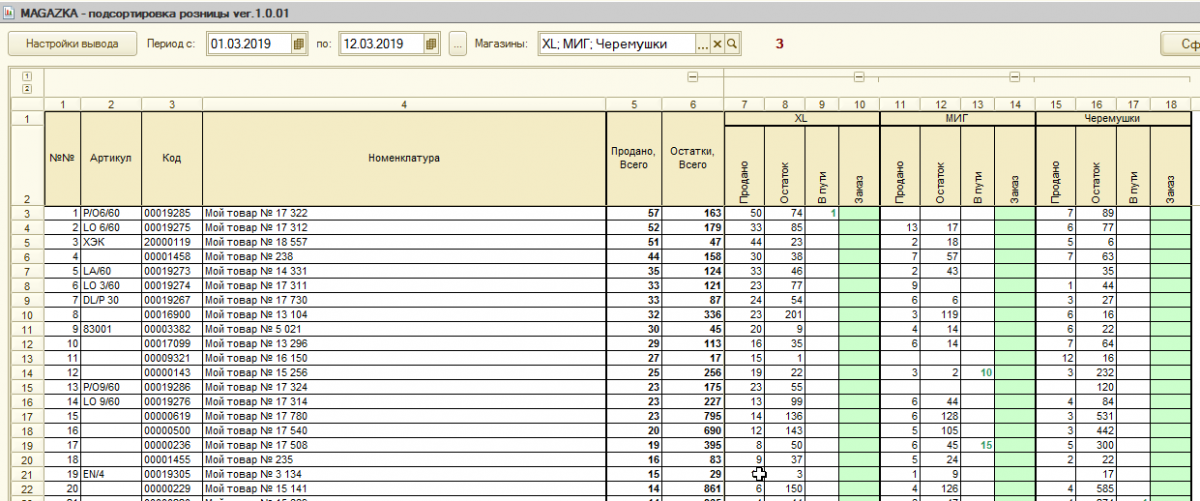
Task: Select column header 4
Action: pos(404,104)
